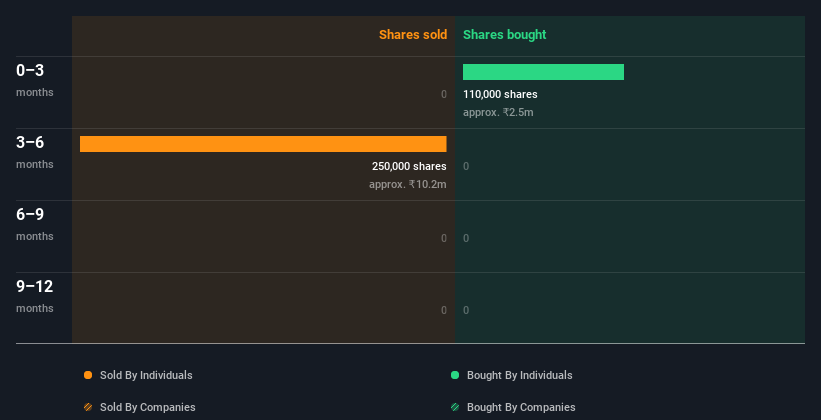Image resolution: width=821 pixels, height=420 pixels.
Task: Select the approx. ₹10.2m value
Action: click(x=407, y=184)
